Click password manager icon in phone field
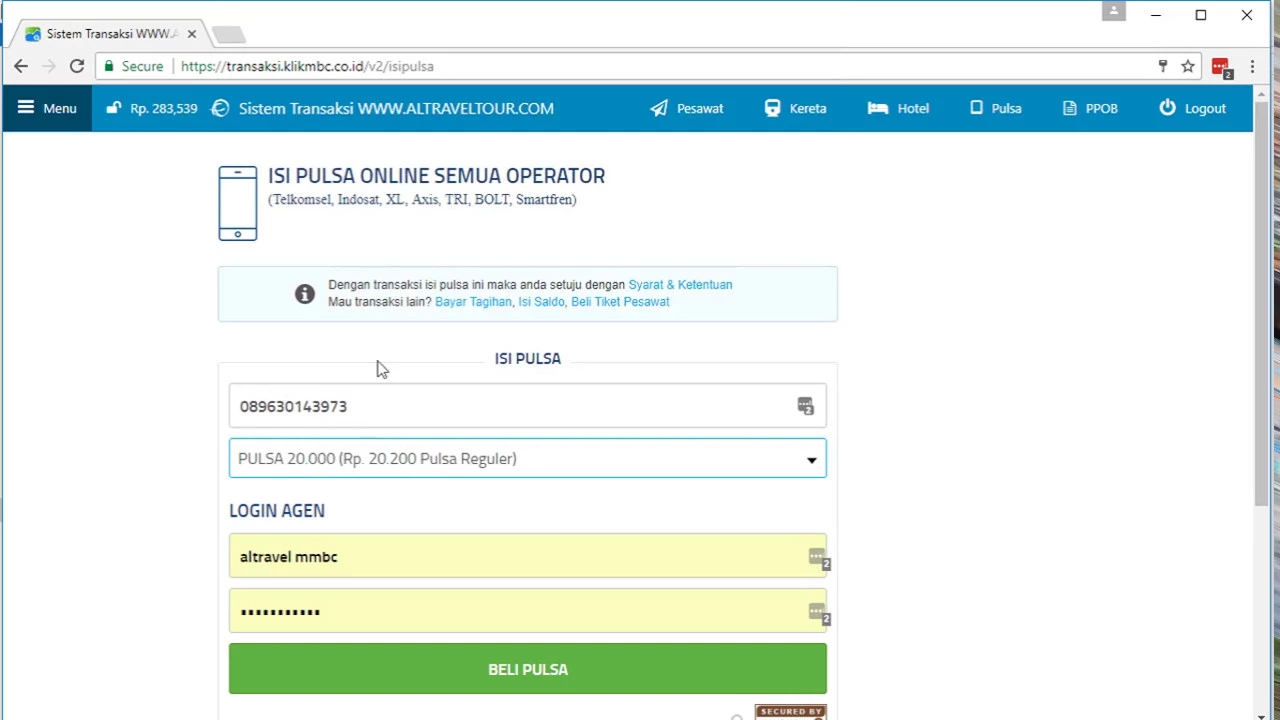This screenshot has width=1280, height=720. coord(806,406)
